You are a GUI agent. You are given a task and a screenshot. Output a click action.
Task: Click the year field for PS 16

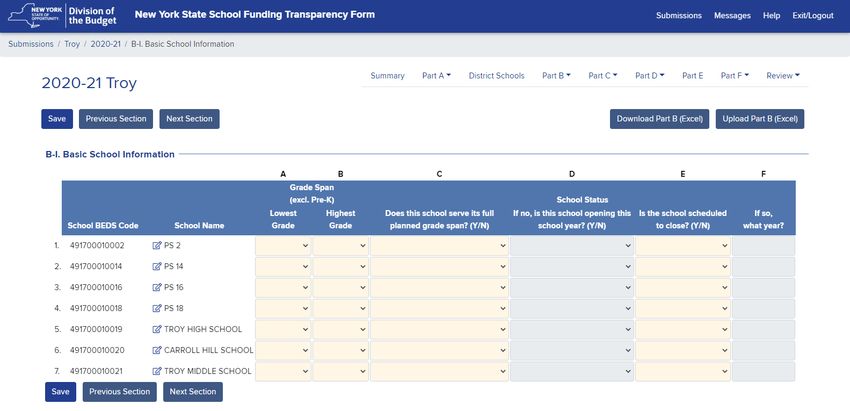point(763,287)
